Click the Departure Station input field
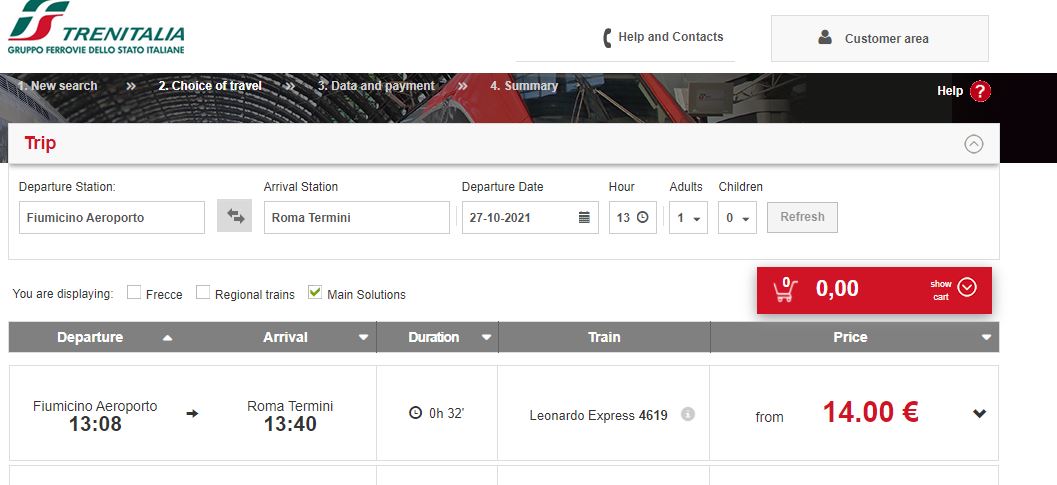Screen dimensions: 1057x485 (x=112, y=218)
